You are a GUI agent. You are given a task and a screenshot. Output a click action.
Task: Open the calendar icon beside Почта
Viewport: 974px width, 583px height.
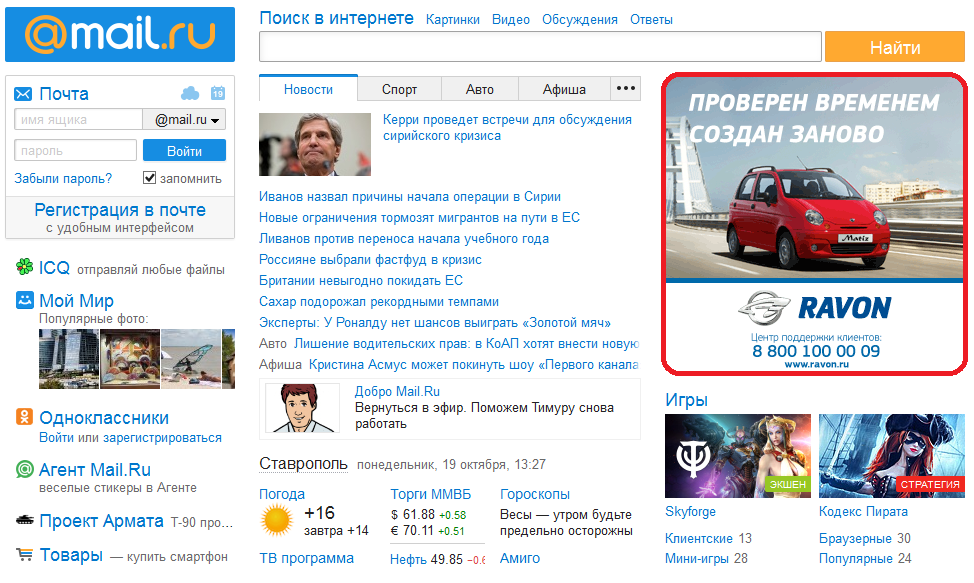pyautogui.click(x=218, y=93)
